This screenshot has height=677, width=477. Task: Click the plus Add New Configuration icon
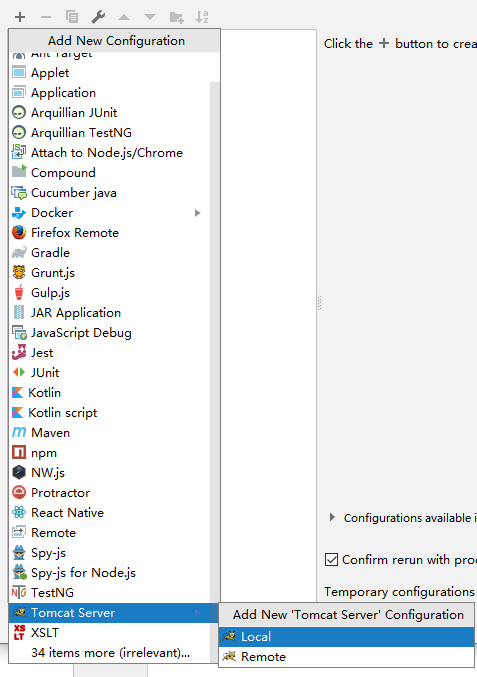point(20,17)
